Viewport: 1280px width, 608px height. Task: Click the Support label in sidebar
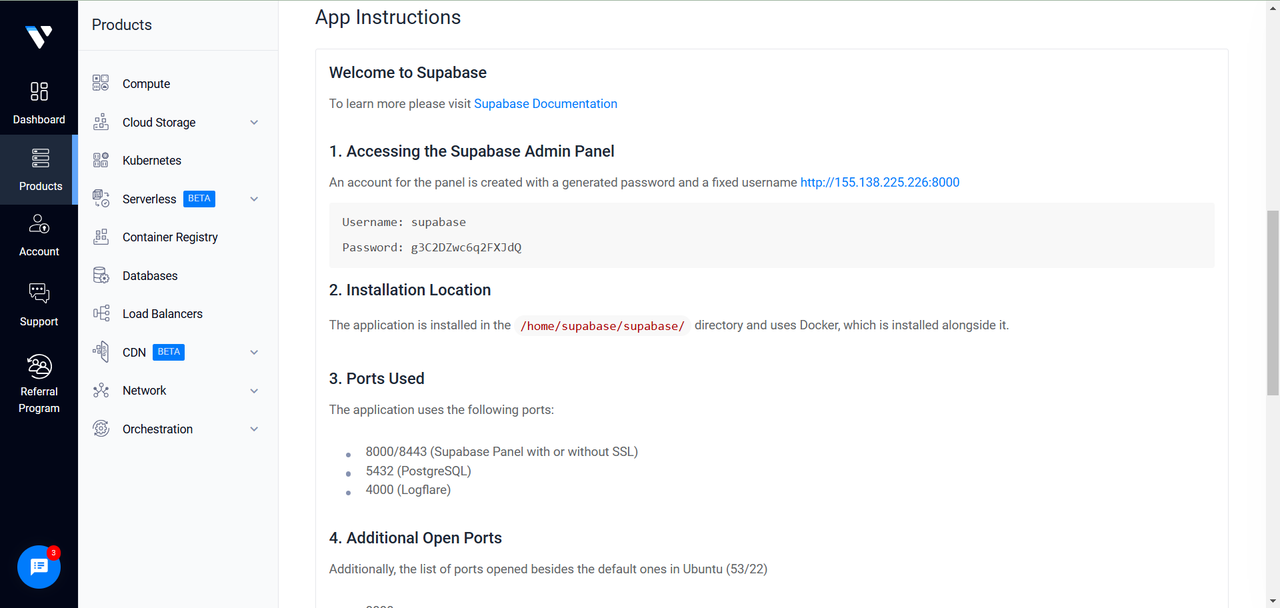tap(39, 321)
